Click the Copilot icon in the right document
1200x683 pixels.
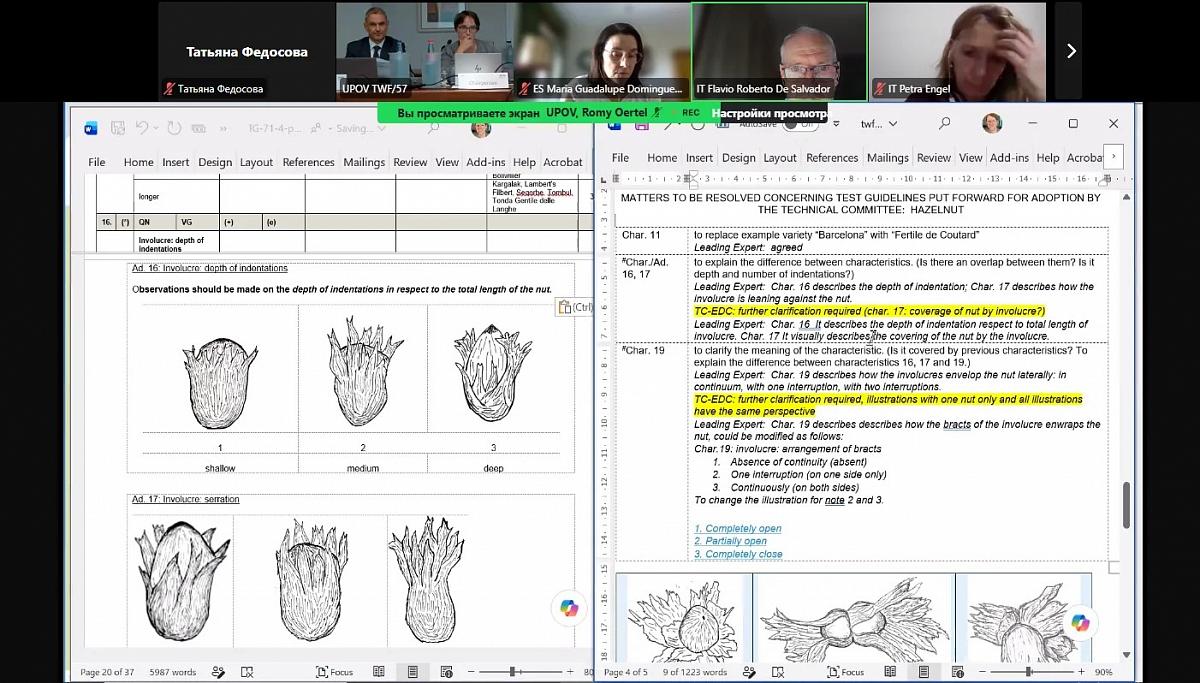coord(1080,622)
